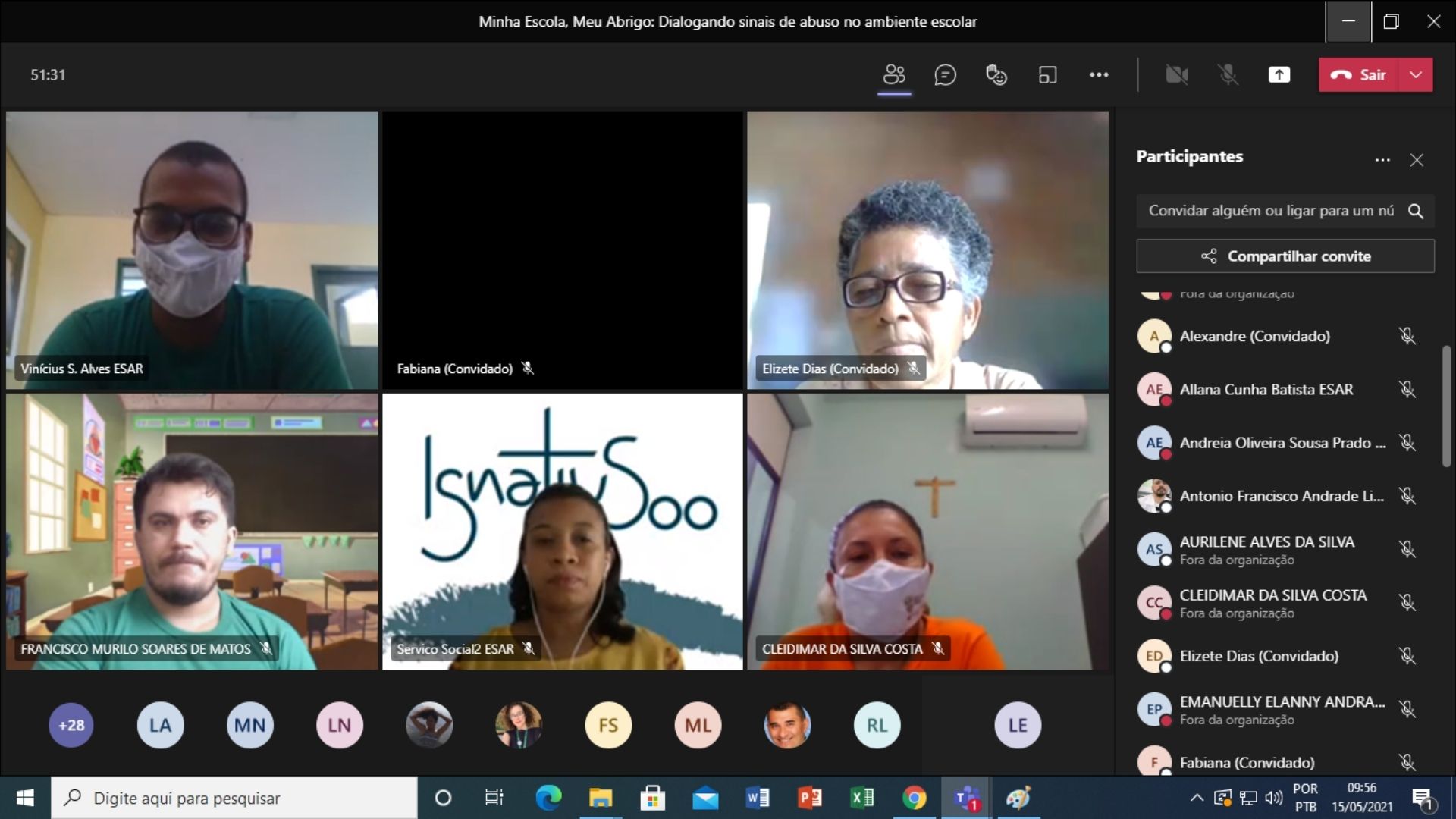Click the ML participant avatar
The width and height of the screenshot is (1456, 819).
coord(698,725)
